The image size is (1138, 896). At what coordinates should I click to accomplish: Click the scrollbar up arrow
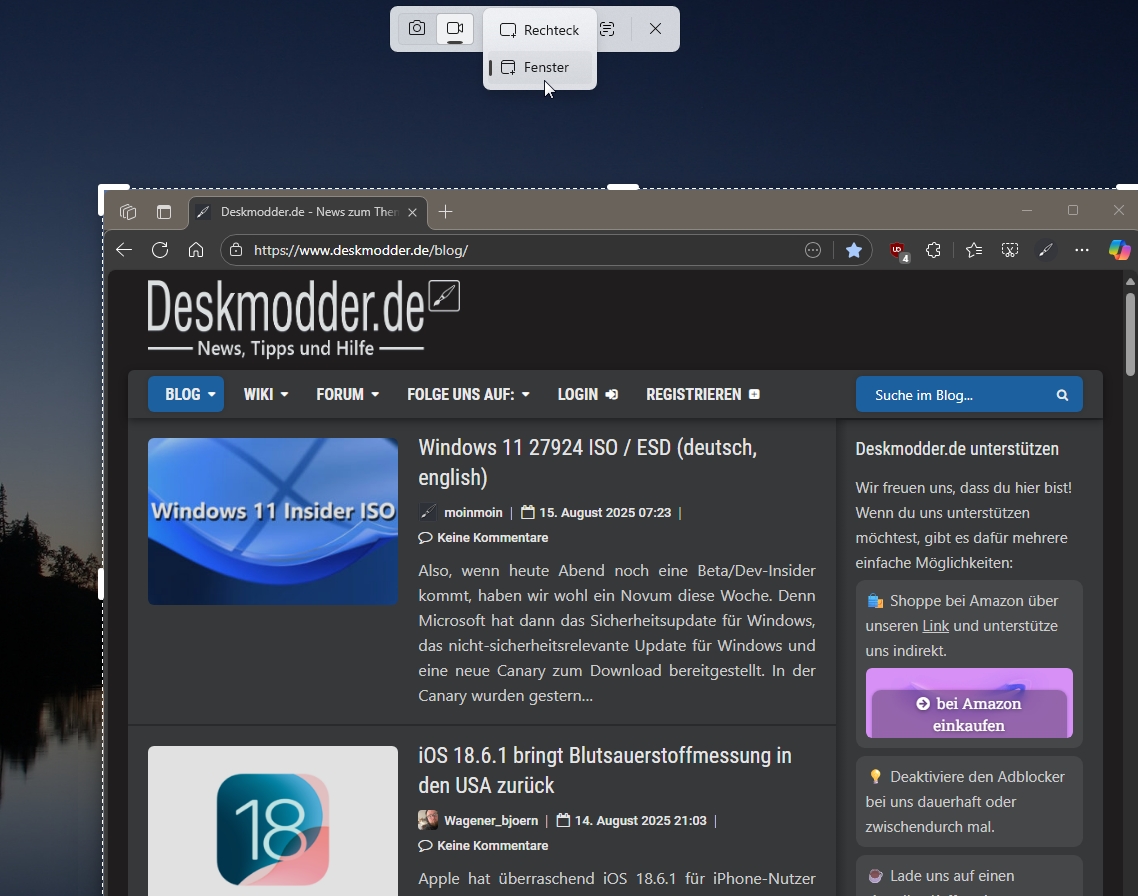[1130, 281]
